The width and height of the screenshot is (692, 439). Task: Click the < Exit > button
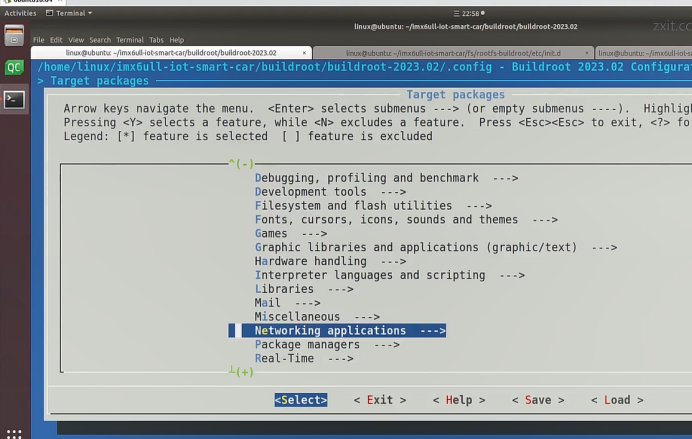[x=380, y=400]
